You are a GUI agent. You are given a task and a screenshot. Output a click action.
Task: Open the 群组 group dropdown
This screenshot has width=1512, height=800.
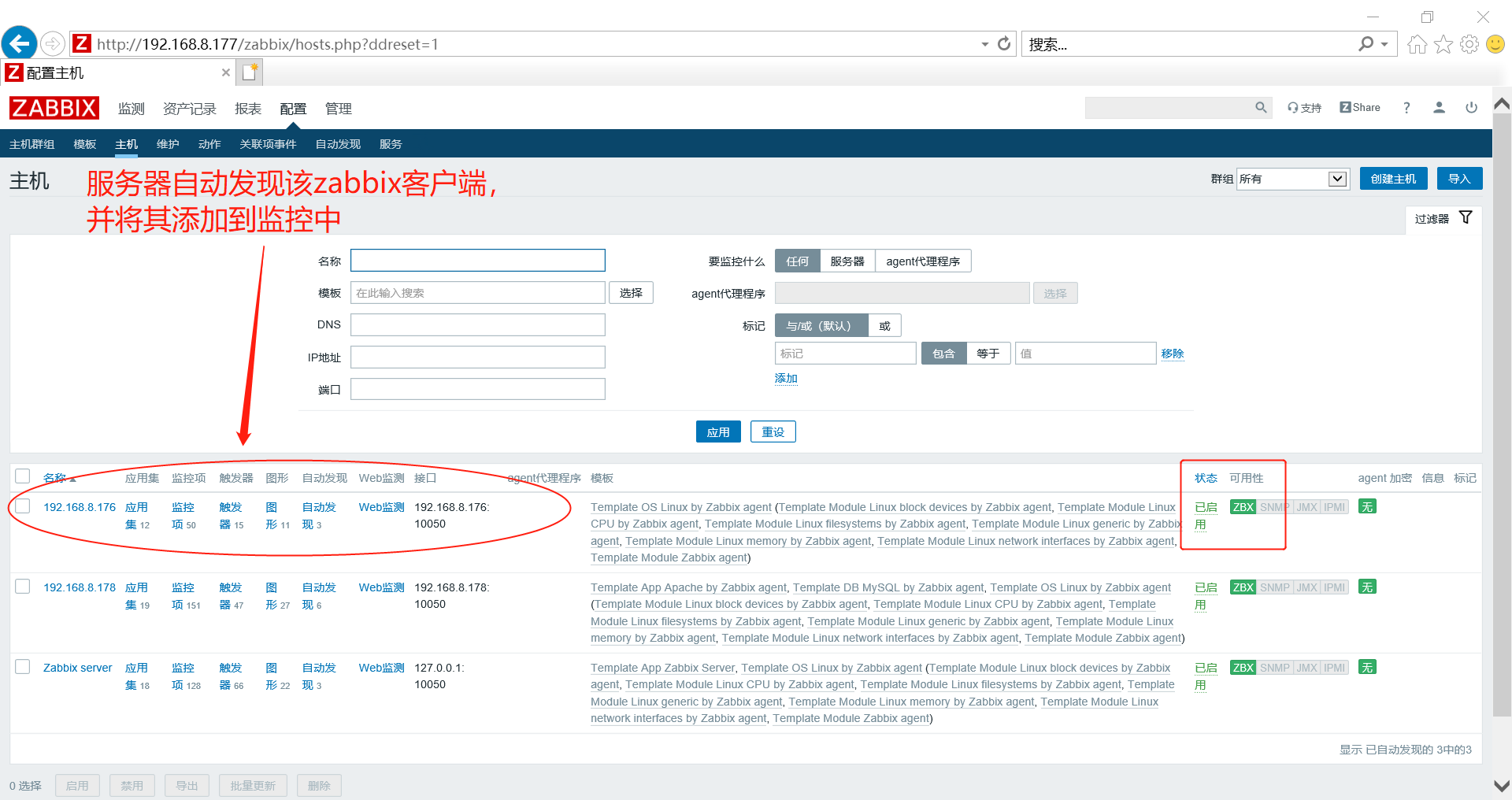click(1293, 179)
